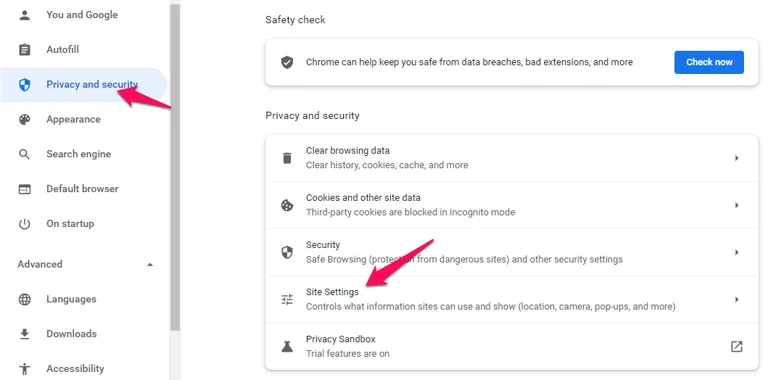Click the cookie icon in Privacy list

[x=287, y=205]
